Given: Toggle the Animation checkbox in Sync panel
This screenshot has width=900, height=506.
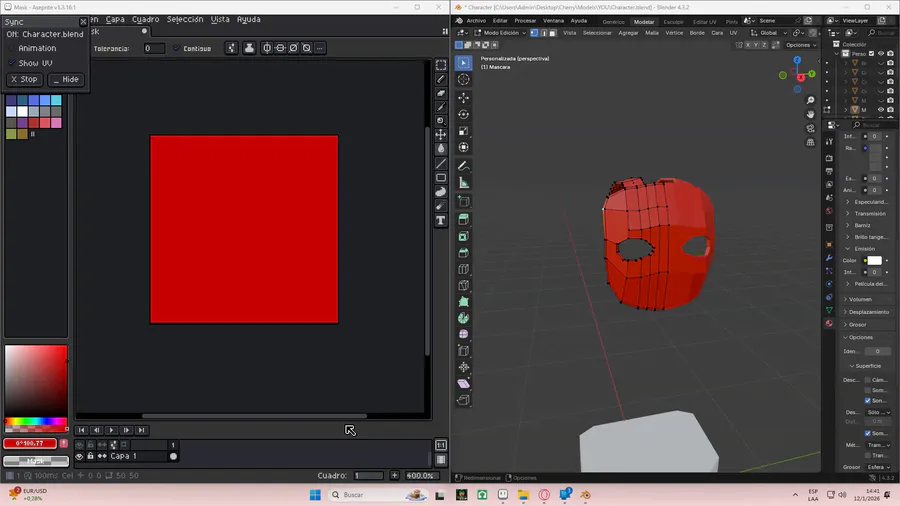Looking at the screenshot, I should pyautogui.click(x=12, y=48).
